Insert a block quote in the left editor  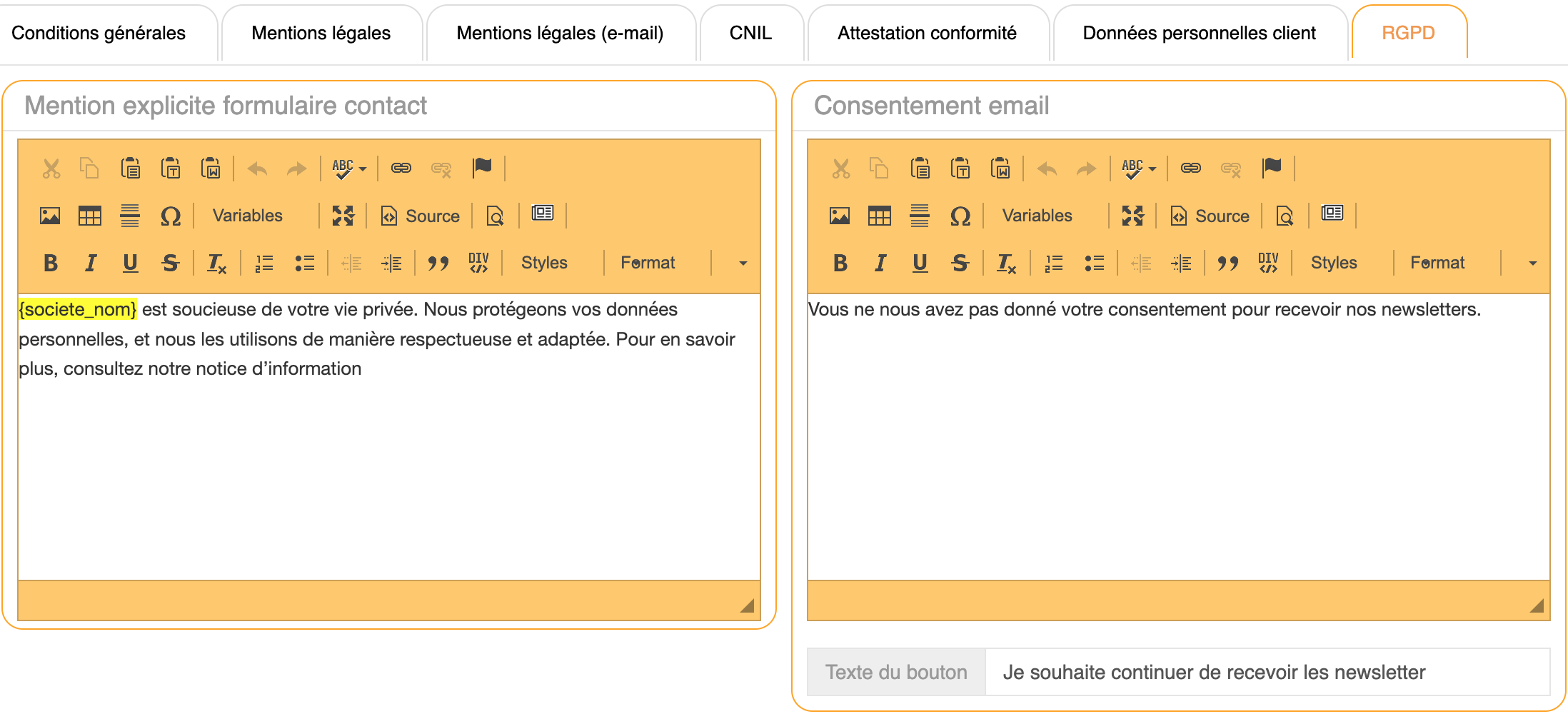(x=438, y=263)
